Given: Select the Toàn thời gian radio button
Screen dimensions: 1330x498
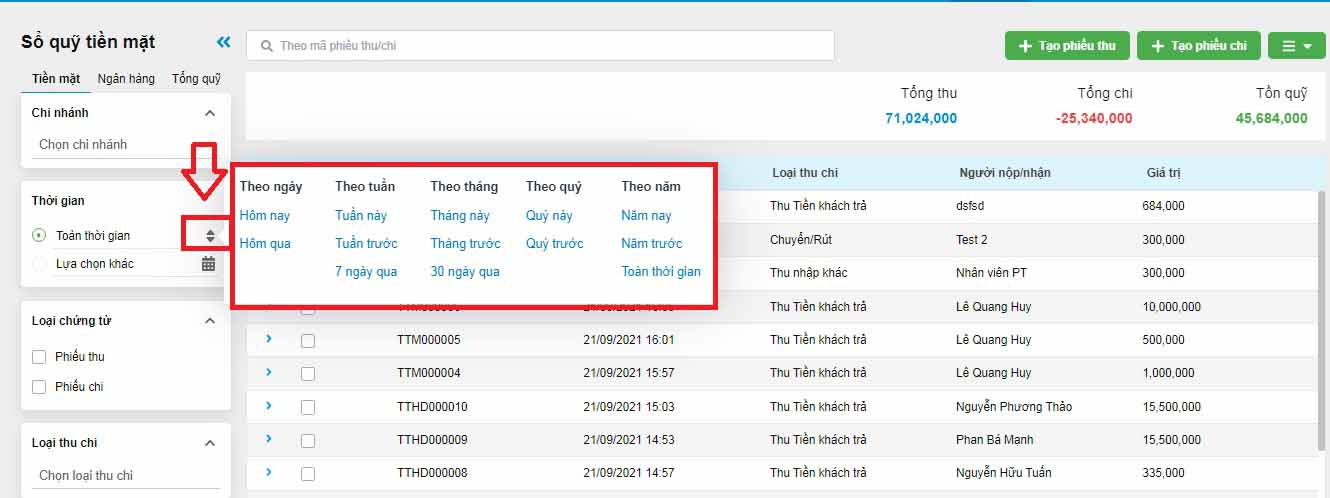Looking at the screenshot, I should click(39, 236).
